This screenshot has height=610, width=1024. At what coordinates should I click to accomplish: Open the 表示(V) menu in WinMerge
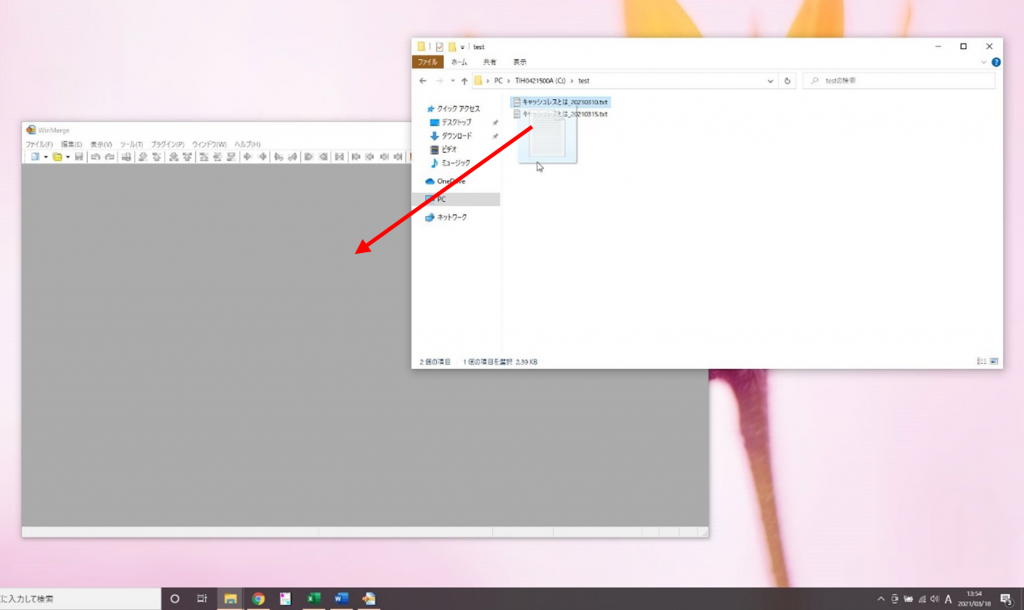[101, 144]
